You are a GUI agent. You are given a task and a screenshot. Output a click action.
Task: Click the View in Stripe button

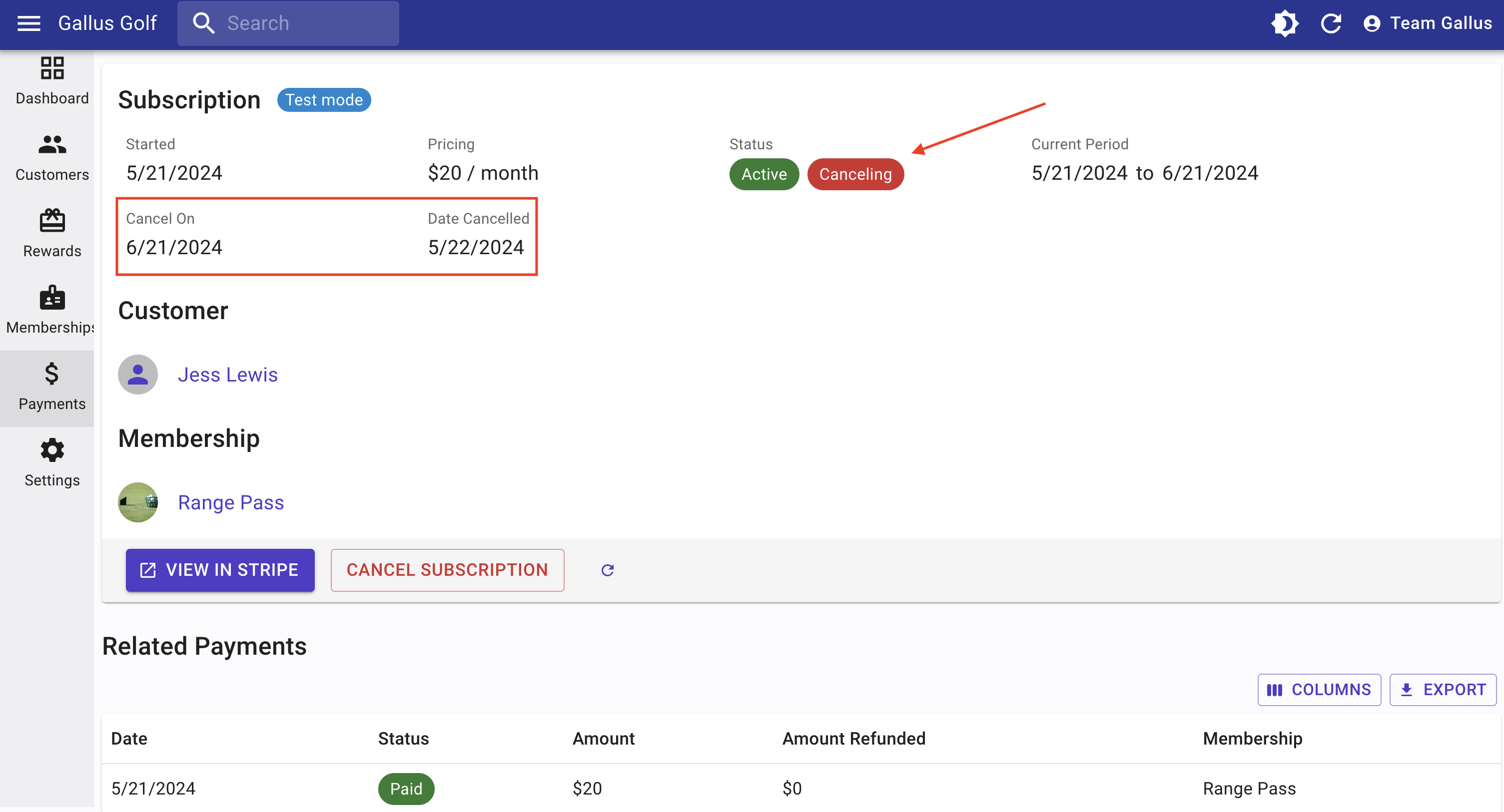coord(220,570)
